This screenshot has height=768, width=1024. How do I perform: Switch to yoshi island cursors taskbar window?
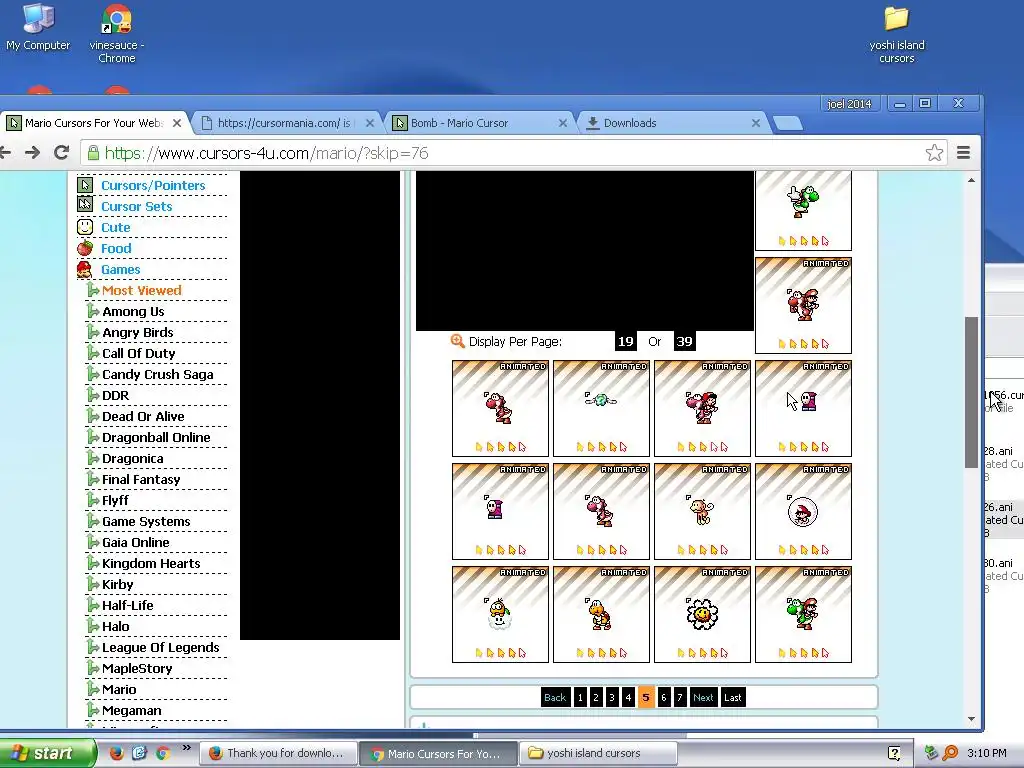tap(598, 753)
